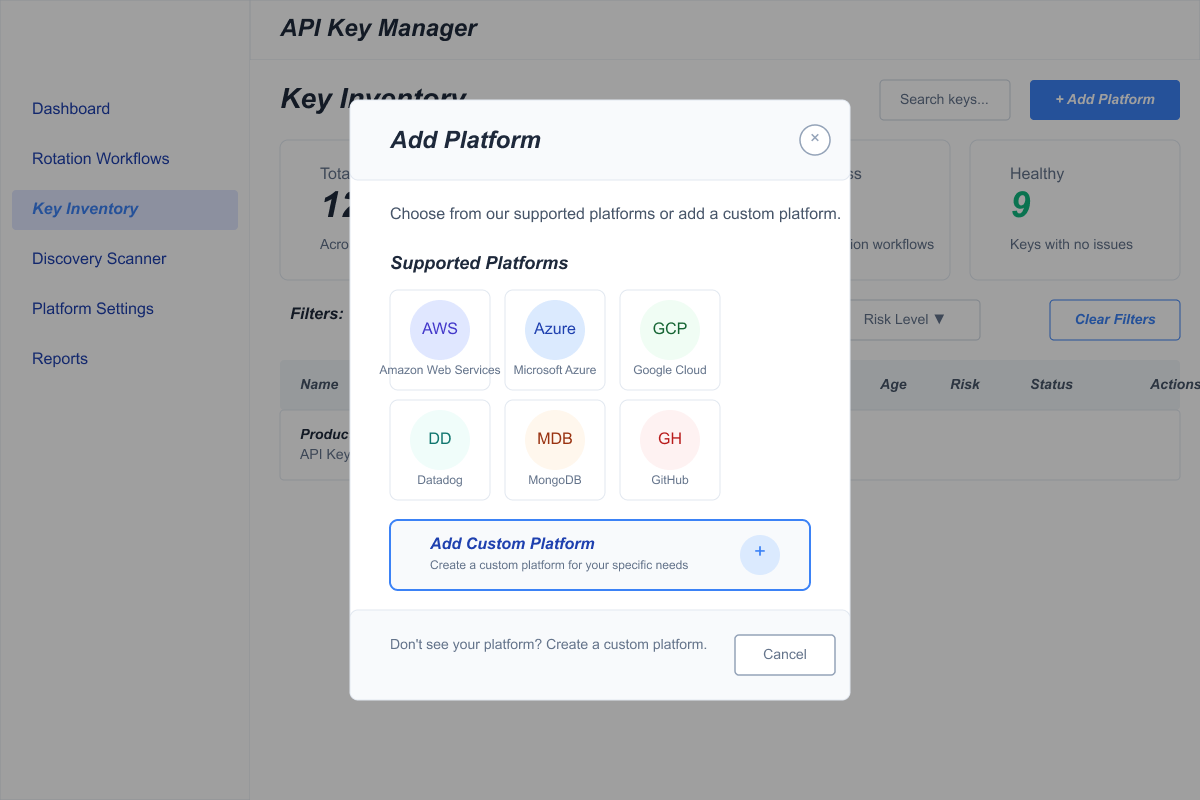
Task: Click the Supported Platforms heading
Action: click(x=479, y=263)
